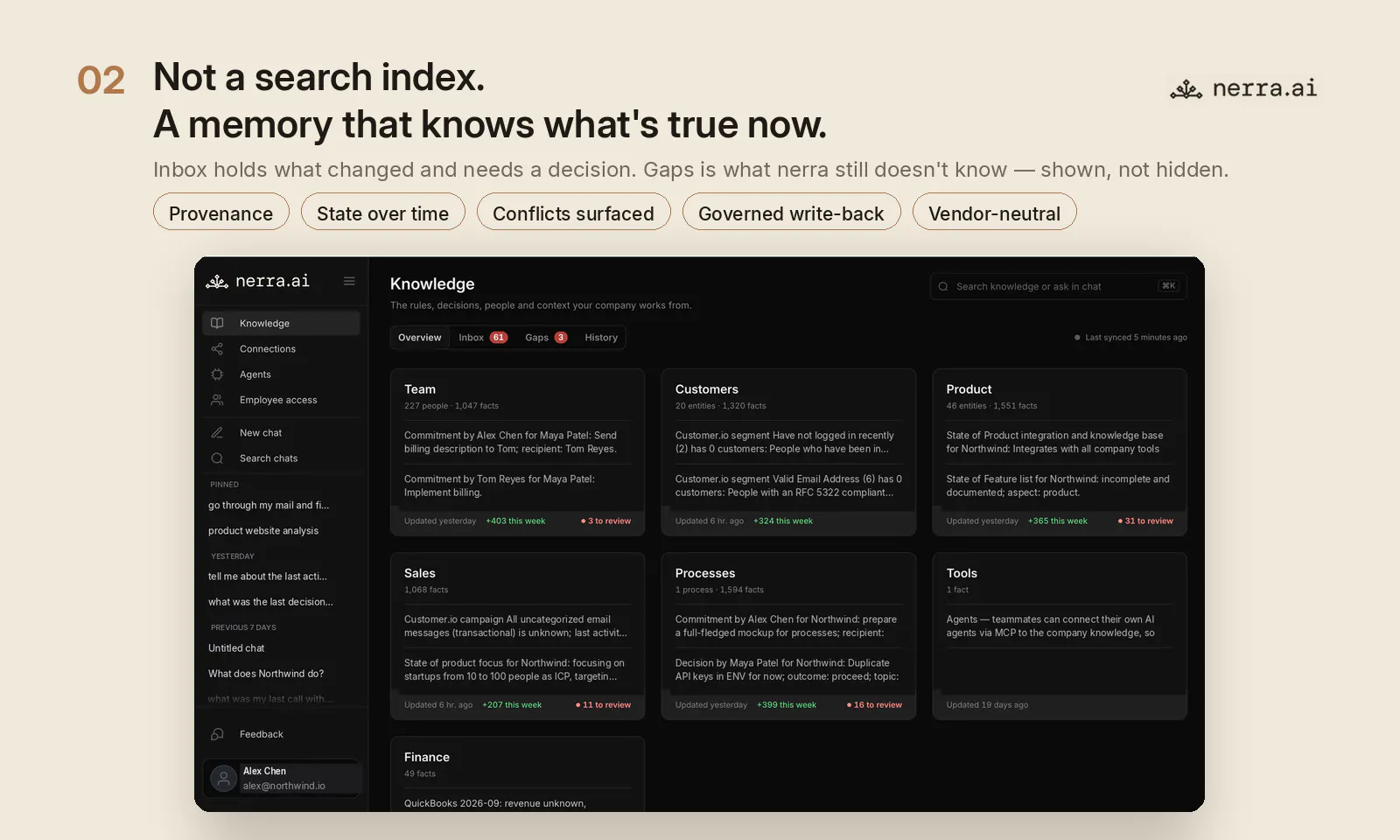
Task: Switch to the Inbox tab
Action: [483, 338]
